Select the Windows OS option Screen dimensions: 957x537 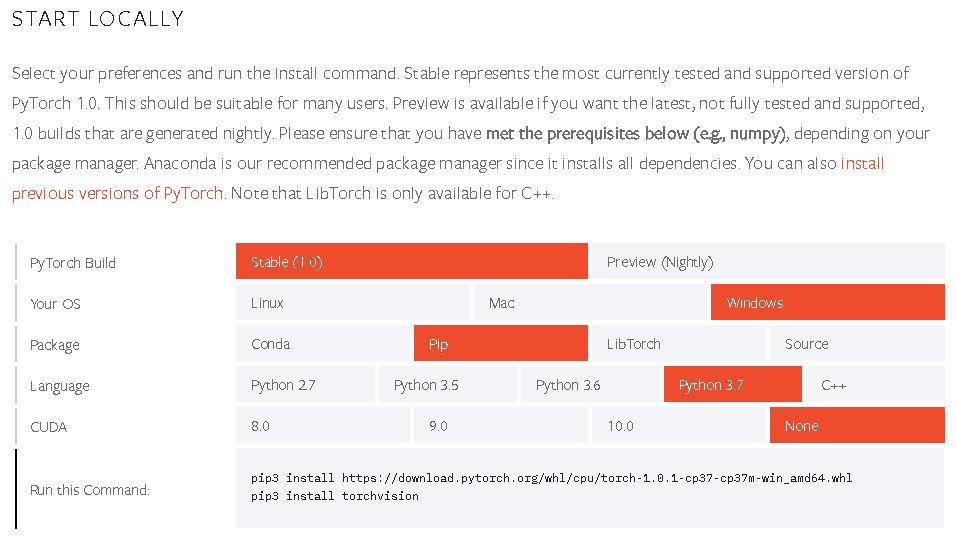click(x=827, y=303)
